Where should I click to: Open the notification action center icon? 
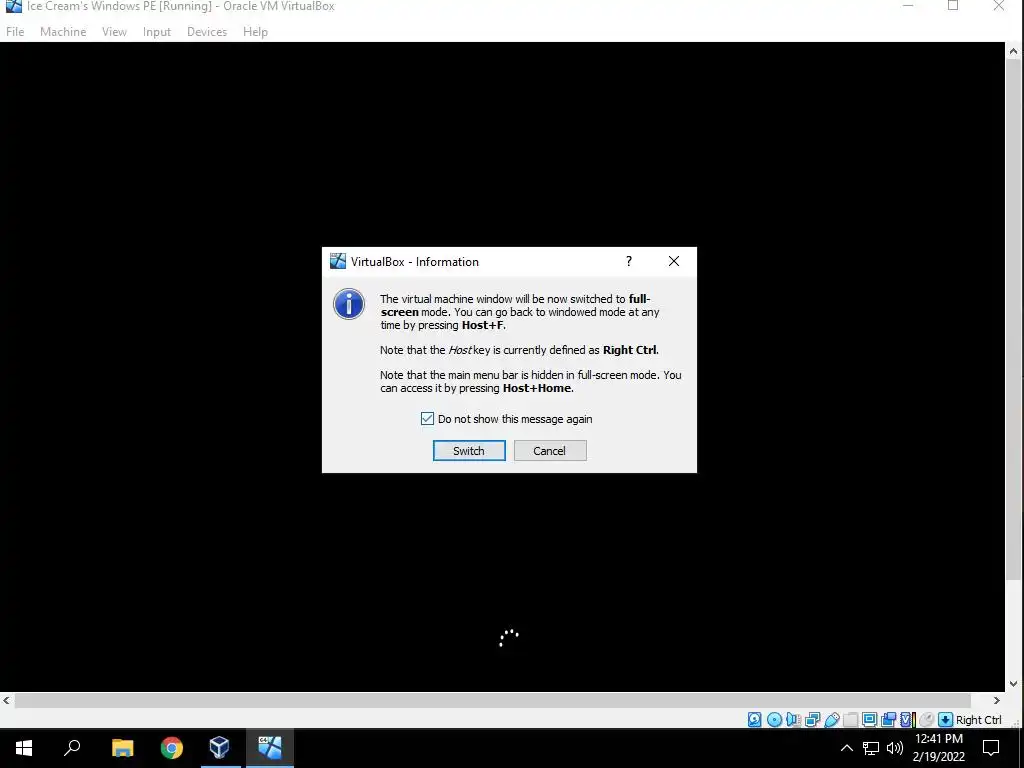991,748
